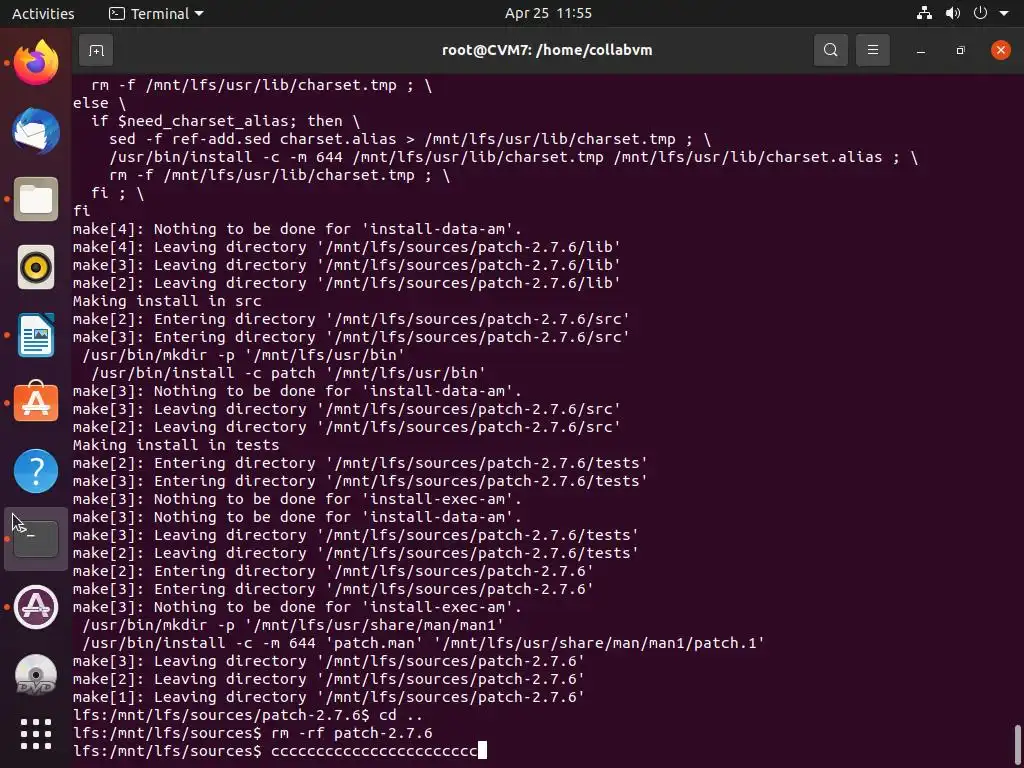Click the terminal vertical scrollbar handle
The image size is (1024, 768).
pos(1017,743)
